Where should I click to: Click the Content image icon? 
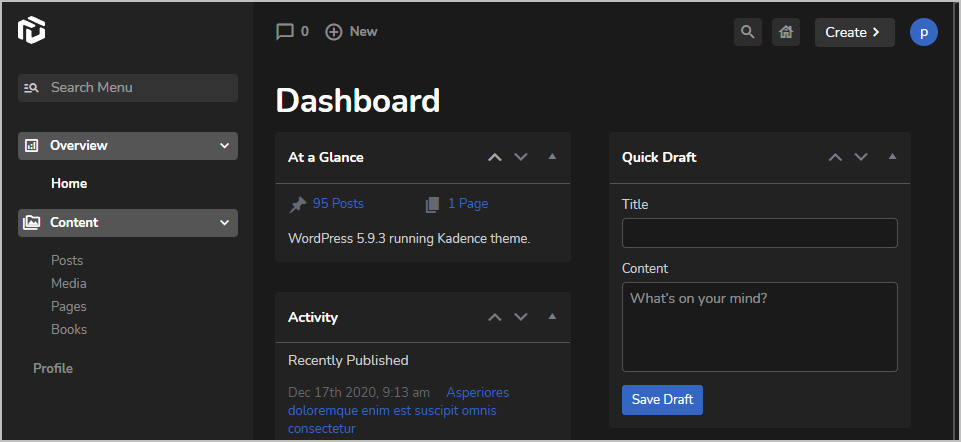pyautogui.click(x=31, y=223)
